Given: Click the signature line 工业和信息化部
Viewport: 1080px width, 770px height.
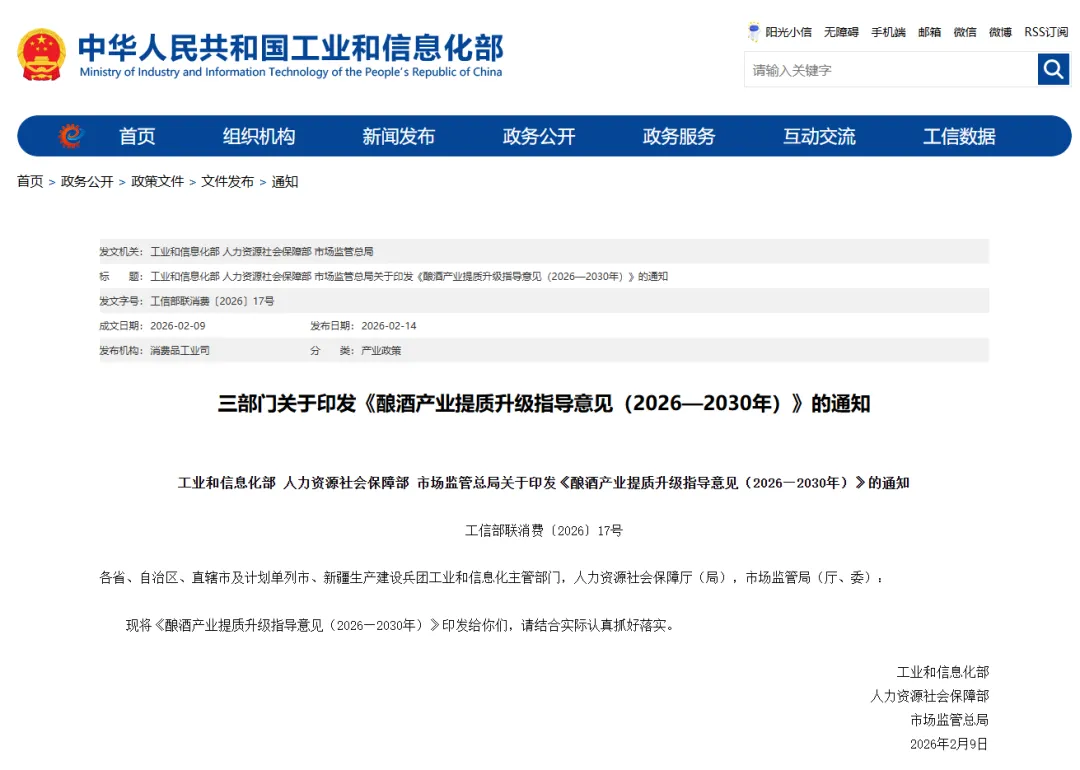Looking at the screenshot, I should point(943,672).
